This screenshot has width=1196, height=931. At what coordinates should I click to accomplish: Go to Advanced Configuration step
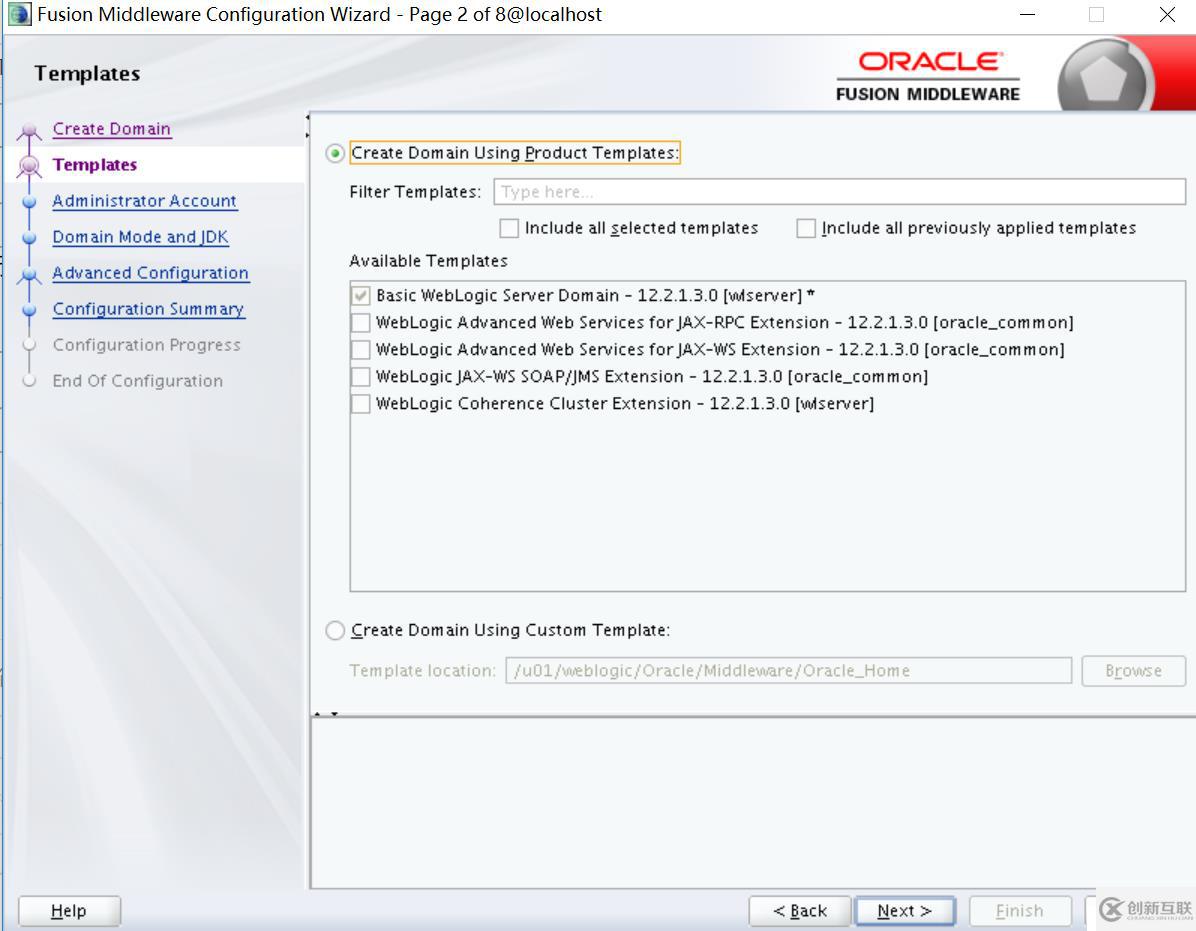point(150,273)
